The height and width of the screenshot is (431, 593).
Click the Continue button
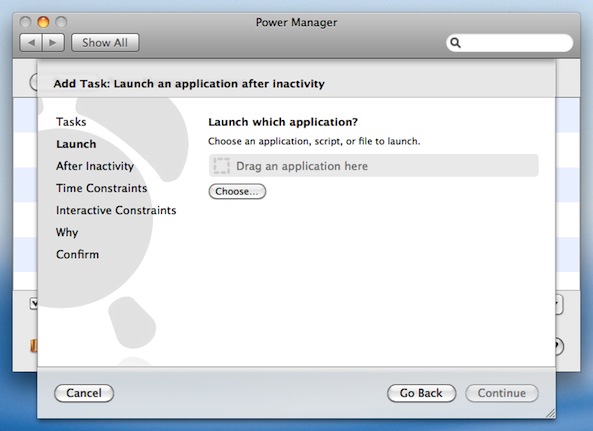coord(502,393)
